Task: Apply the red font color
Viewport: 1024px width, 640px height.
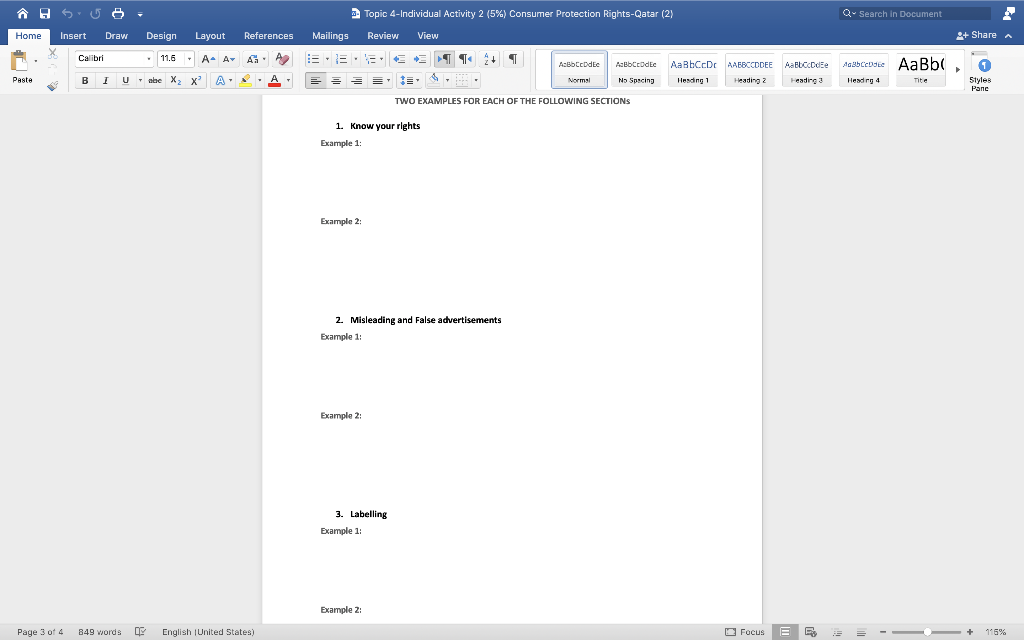Action: click(274, 80)
